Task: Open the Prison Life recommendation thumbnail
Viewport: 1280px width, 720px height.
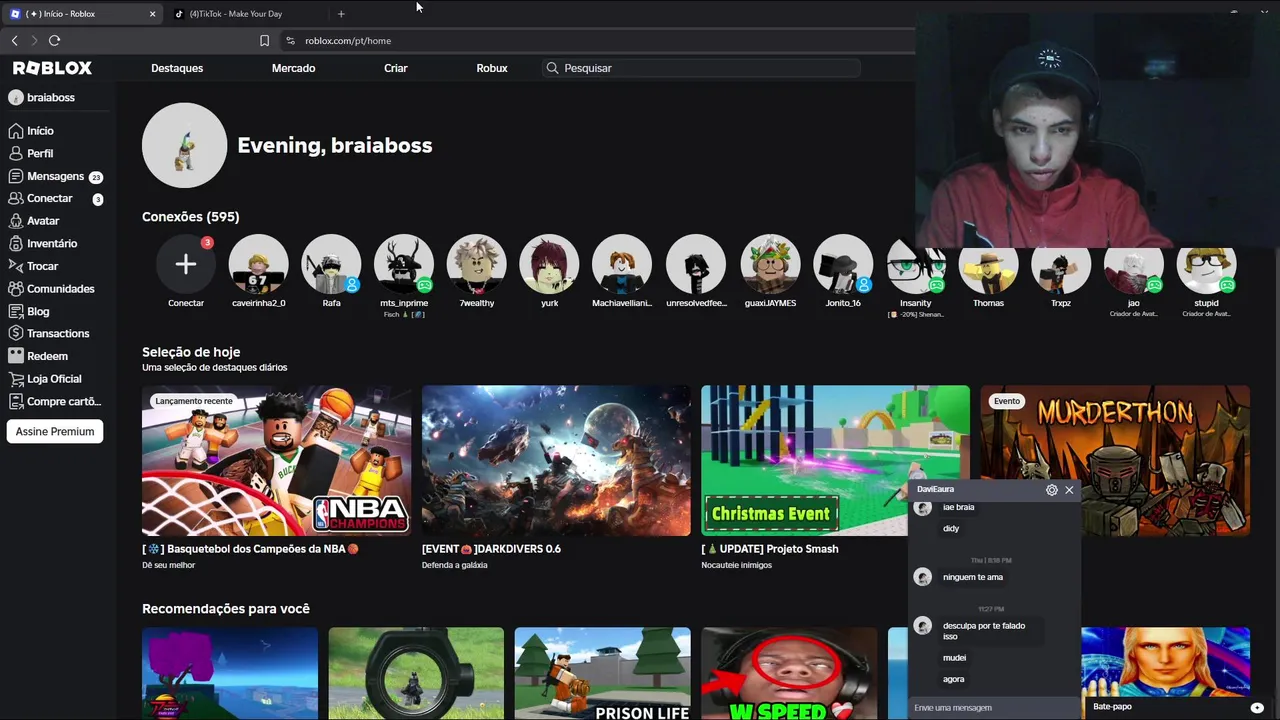Action: (x=602, y=674)
